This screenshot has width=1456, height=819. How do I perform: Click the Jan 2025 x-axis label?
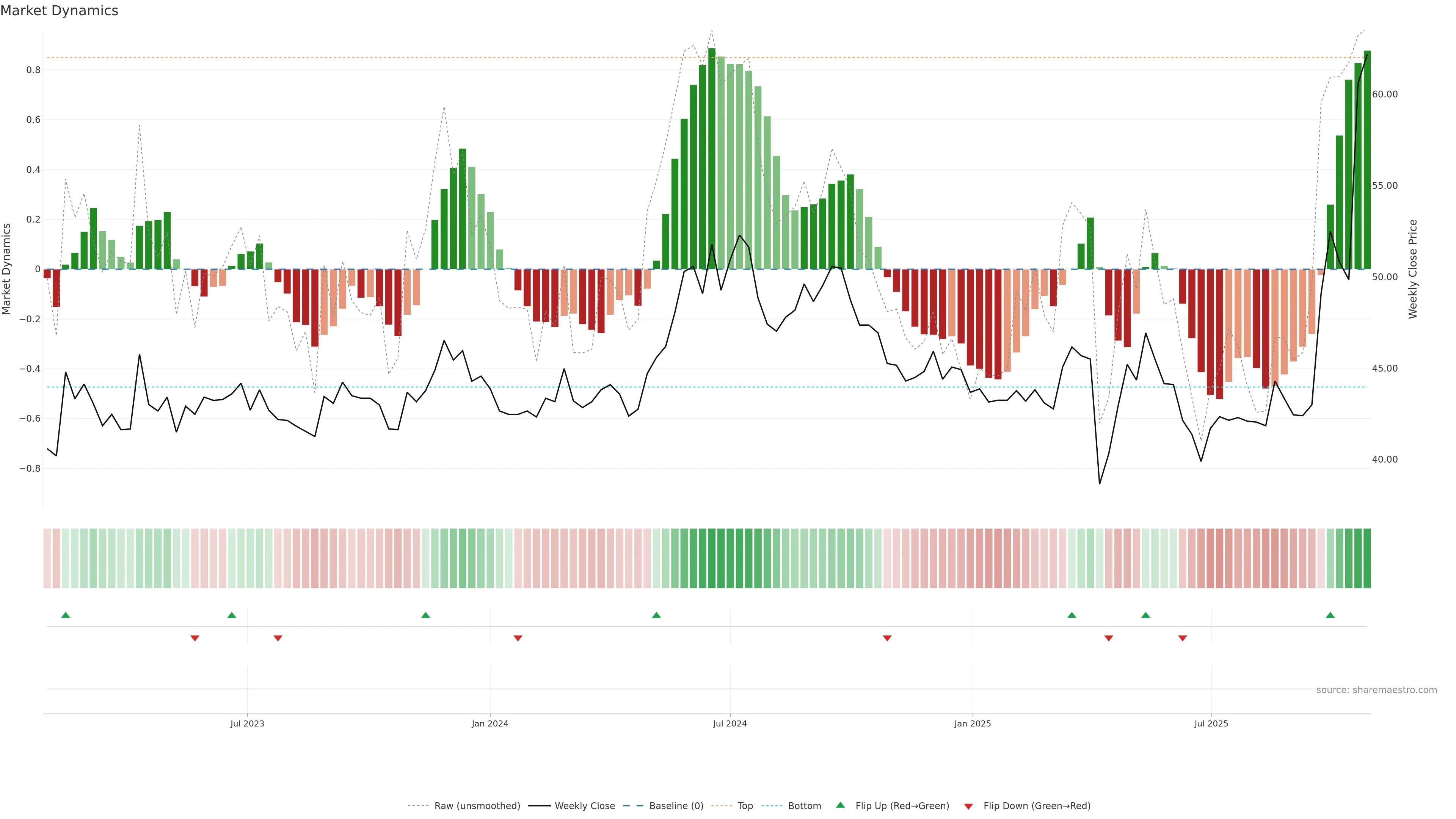[972, 723]
